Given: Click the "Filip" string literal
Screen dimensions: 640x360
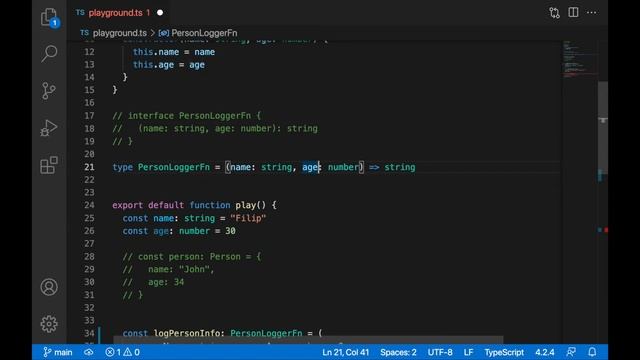Looking at the screenshot, I should point(248,218).
